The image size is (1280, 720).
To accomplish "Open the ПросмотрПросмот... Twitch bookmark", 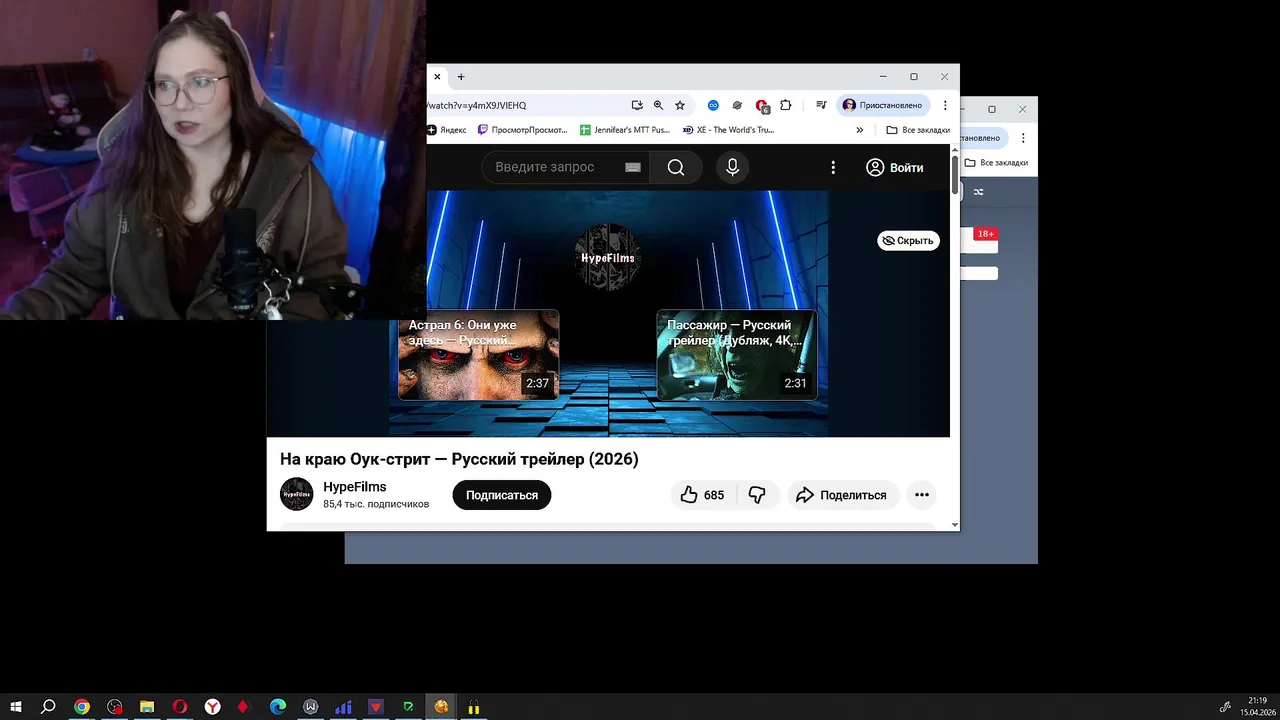I will (x=523, y=130).
